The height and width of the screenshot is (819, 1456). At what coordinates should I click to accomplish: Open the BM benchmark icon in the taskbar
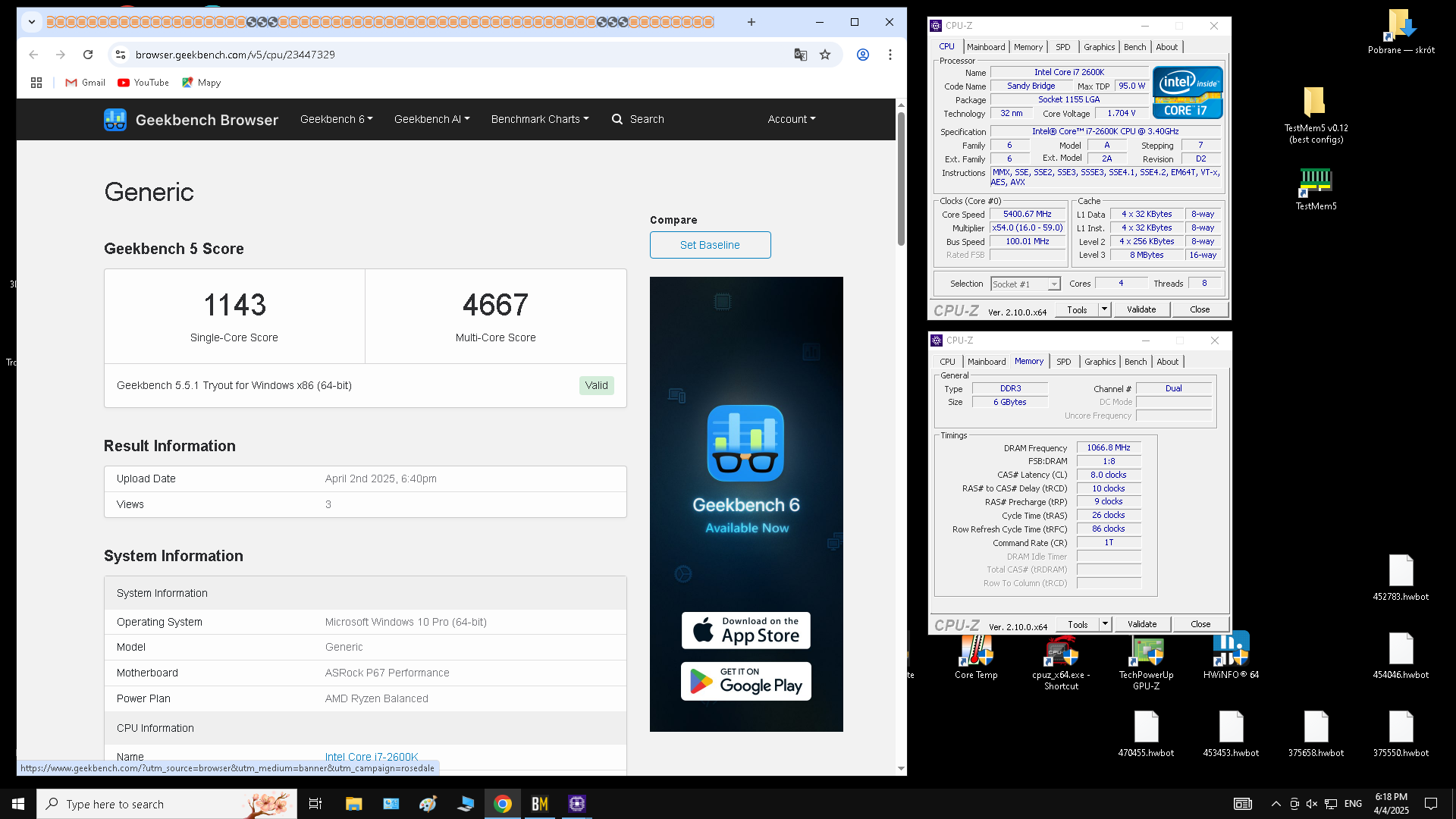540,804
